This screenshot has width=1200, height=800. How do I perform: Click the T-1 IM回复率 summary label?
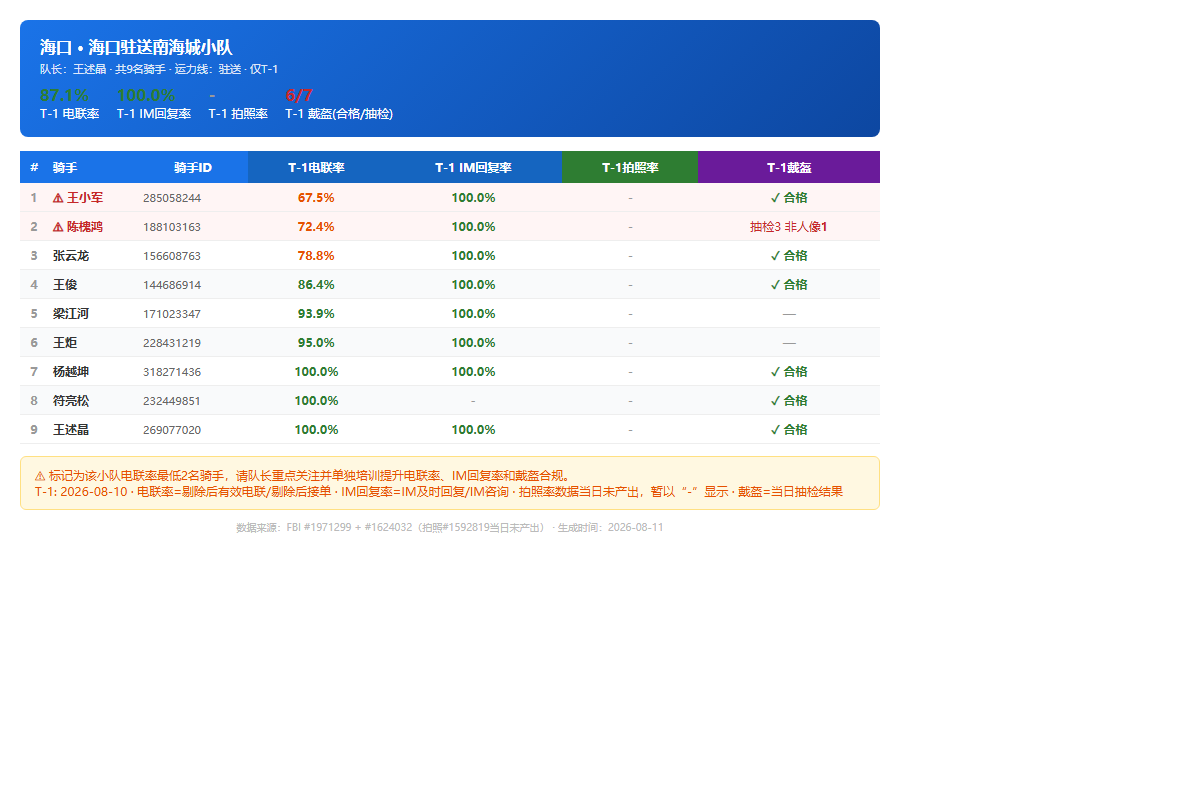(x=154, y=114)
